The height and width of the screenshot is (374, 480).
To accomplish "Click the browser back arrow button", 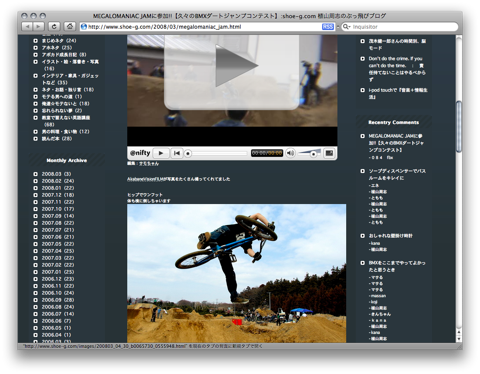I will point(27,26).
